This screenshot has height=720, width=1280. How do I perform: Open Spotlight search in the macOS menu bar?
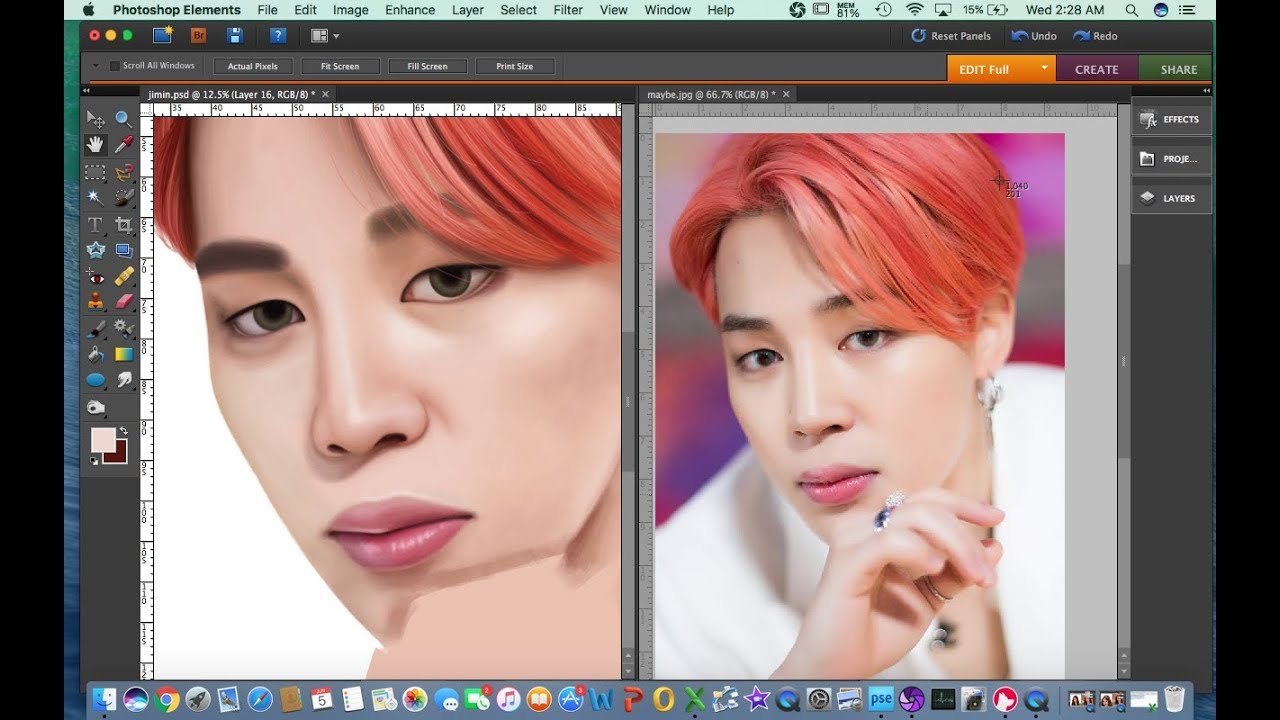(x=1131, y=10)
